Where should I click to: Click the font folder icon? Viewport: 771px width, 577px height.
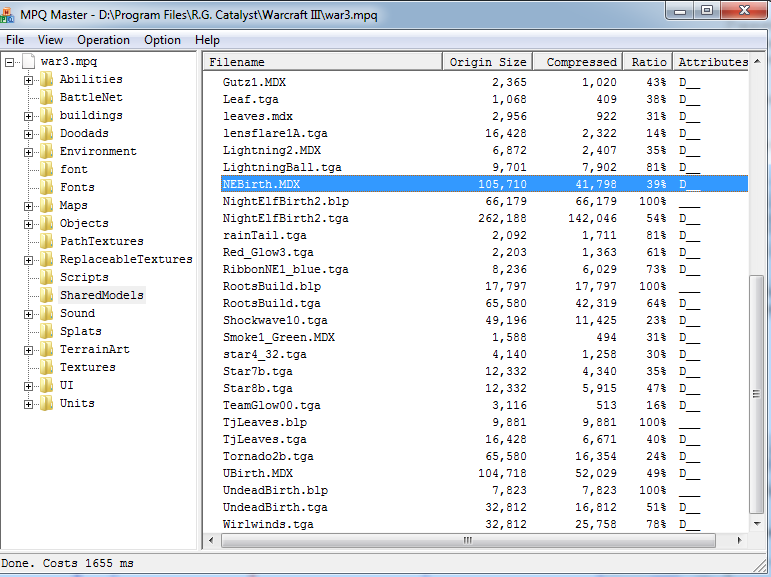(46, 169)
